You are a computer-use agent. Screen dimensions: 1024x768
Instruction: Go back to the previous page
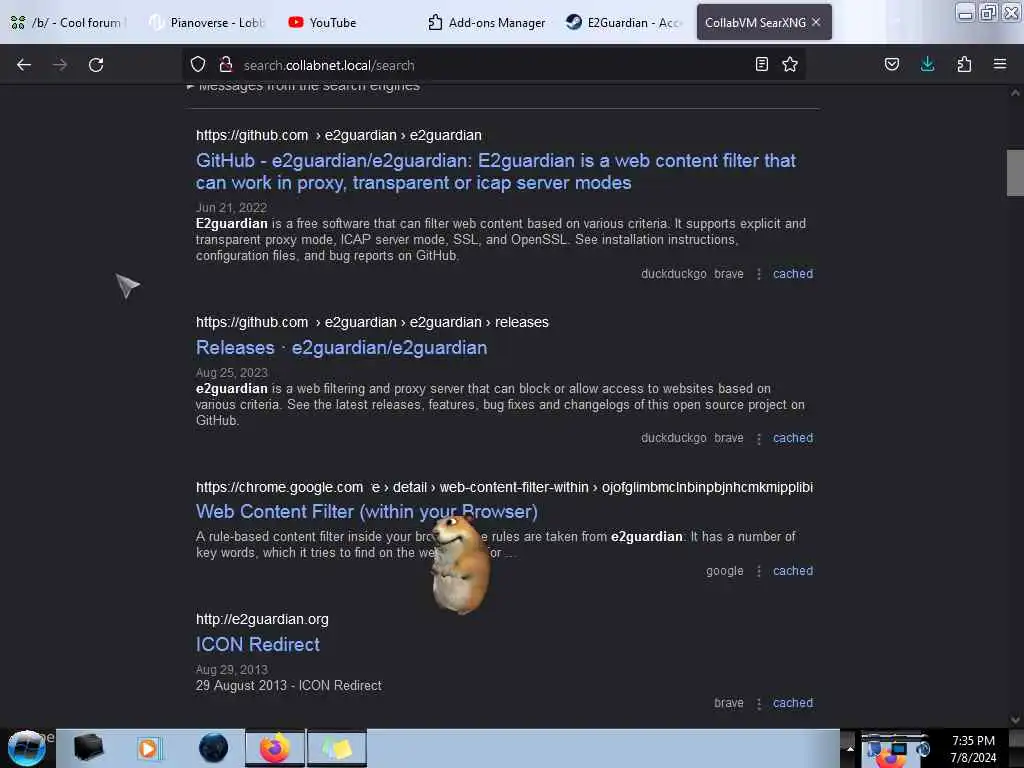point(24,65)
